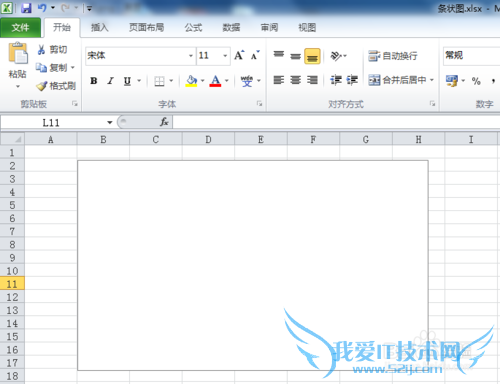
Task: Click the Borders grid icon
Action: pyautogui.click(x=159, y=81)
